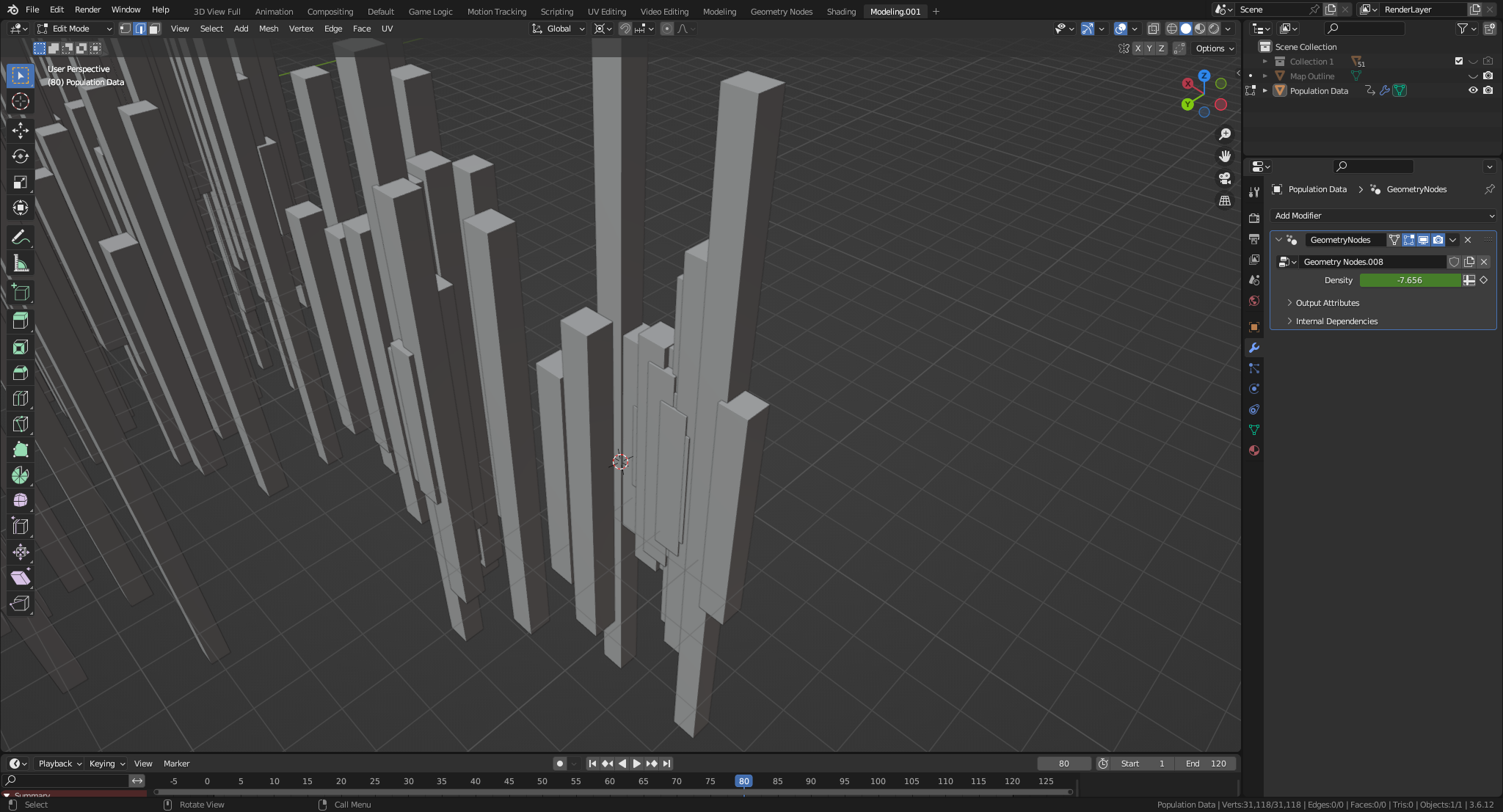Expand Output Attributes panel
Viewport: 1503px width, 812px height.
point(1327,303)
